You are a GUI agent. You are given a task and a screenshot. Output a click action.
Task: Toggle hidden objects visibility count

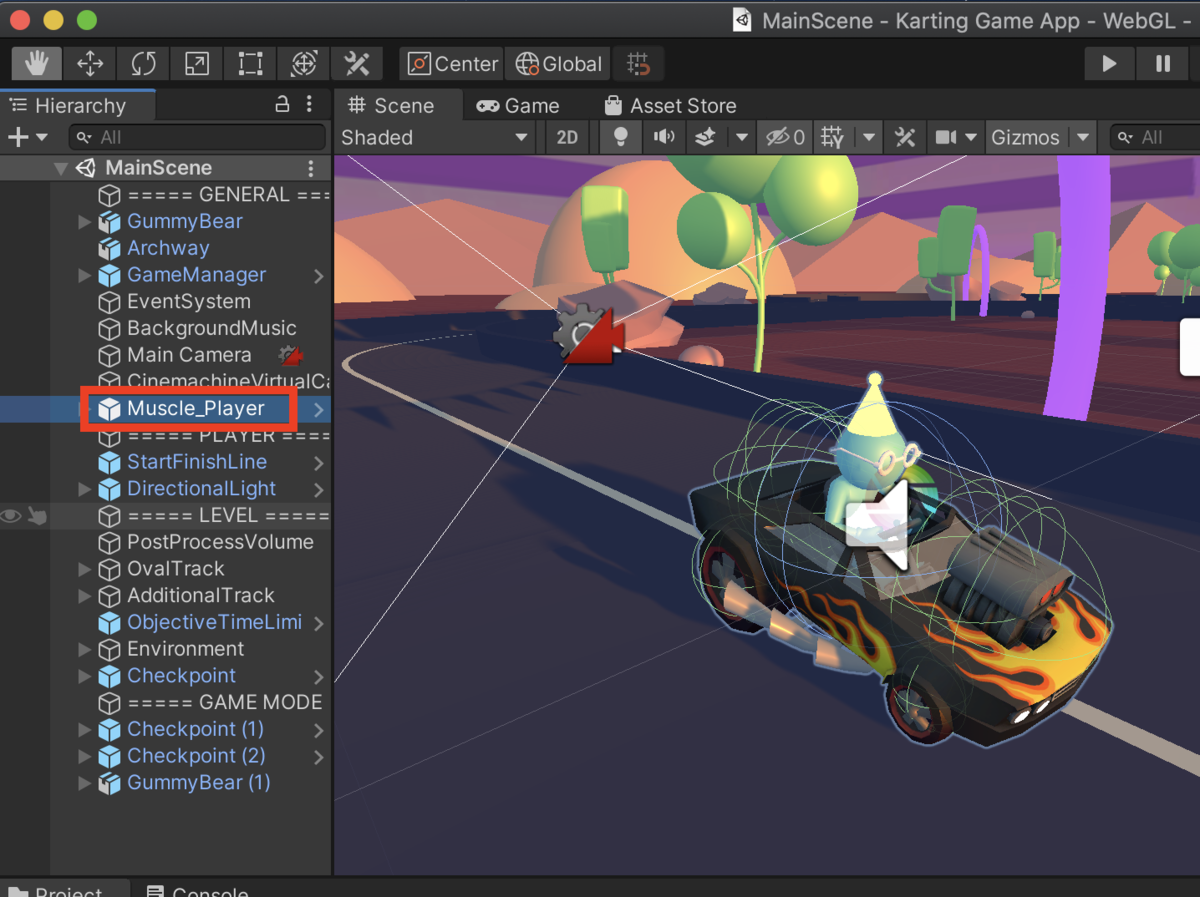click(x=783, y=137)
